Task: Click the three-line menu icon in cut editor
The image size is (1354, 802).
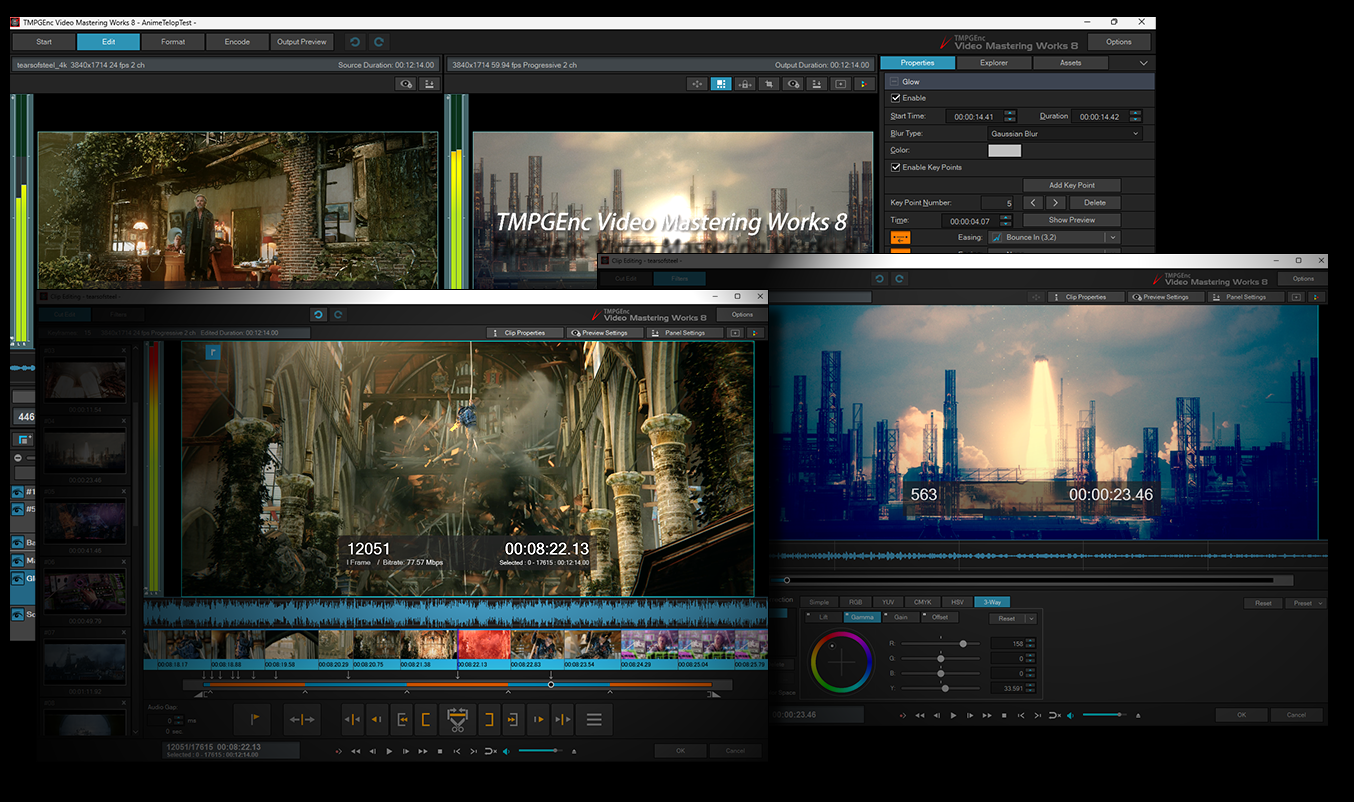Action: coord(594,719)
